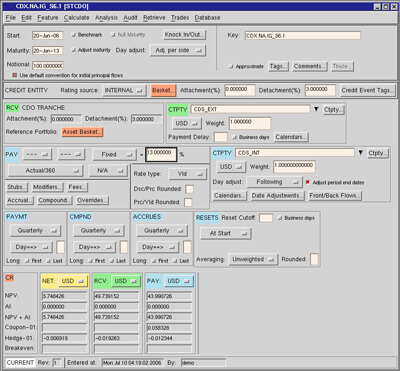Viewport: 400px width, 371px height.
Task: Expand the CDS_EXT counterparty arrow
Action: pyautogui.click(x=316, y=109)
